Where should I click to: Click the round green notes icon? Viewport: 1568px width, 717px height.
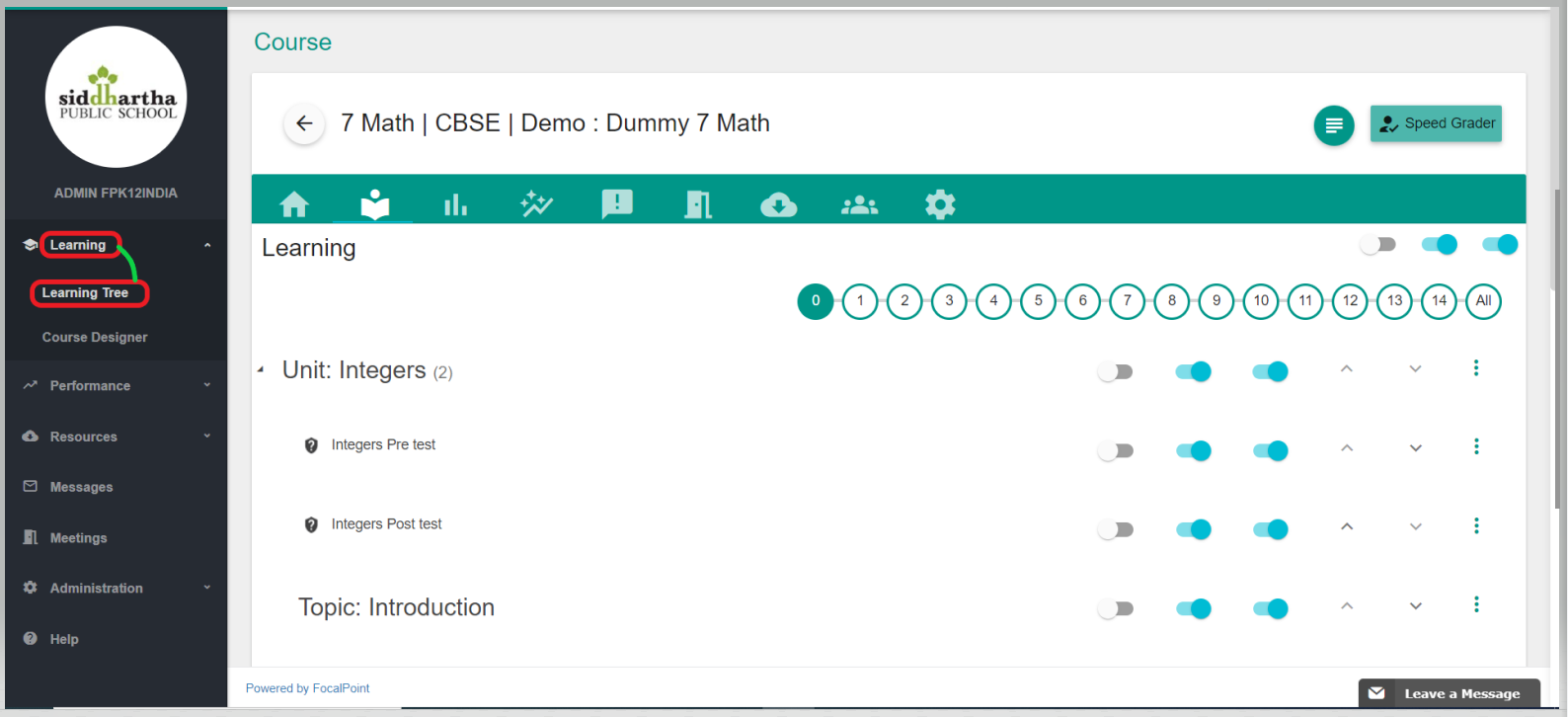point(1333,125)
